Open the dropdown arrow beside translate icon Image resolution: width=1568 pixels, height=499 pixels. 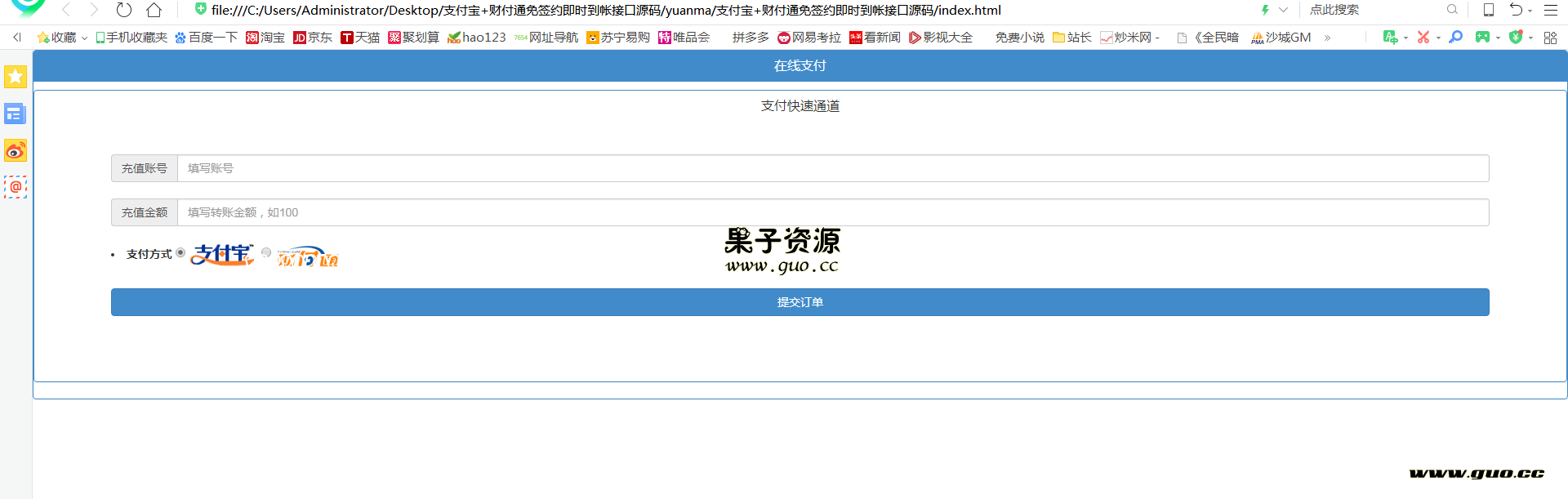click(1405, 38)
